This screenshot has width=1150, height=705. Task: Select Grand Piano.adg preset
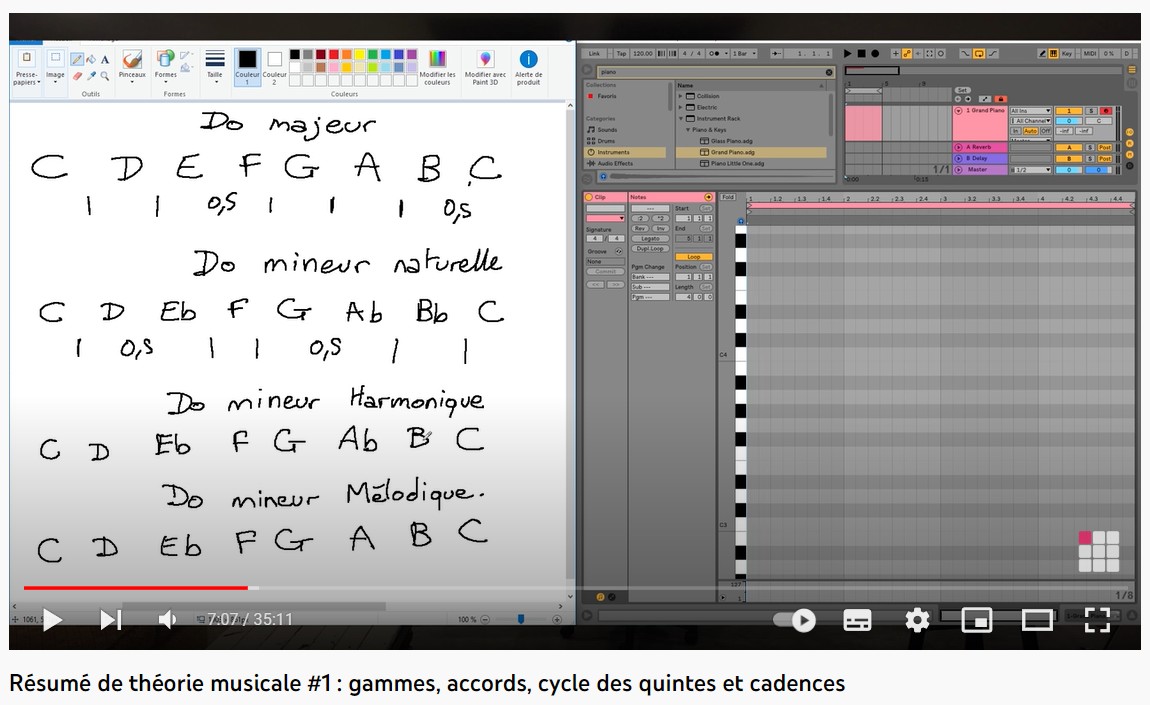click(x=751, y=152)
